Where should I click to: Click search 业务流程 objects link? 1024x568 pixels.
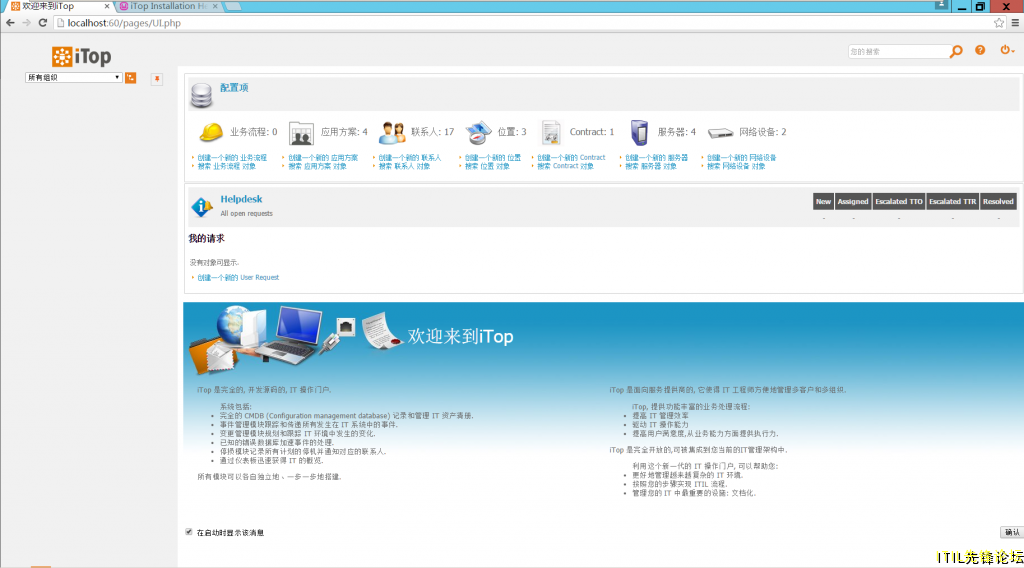(x=227, y=166)
